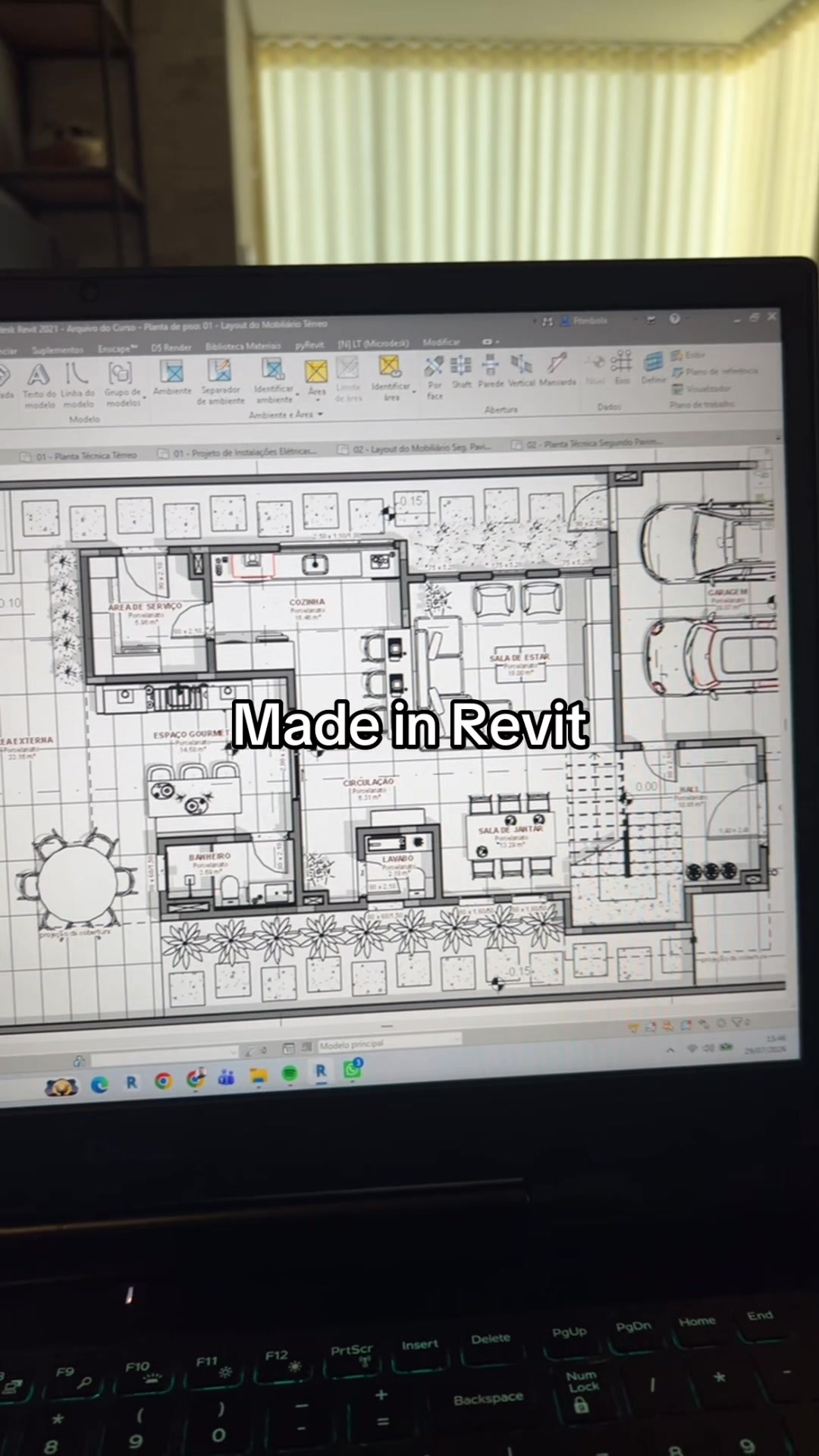Viewport: 819px width, 1456px height.
Task: Click the Eixo grid tool
Action: (622, 367)
